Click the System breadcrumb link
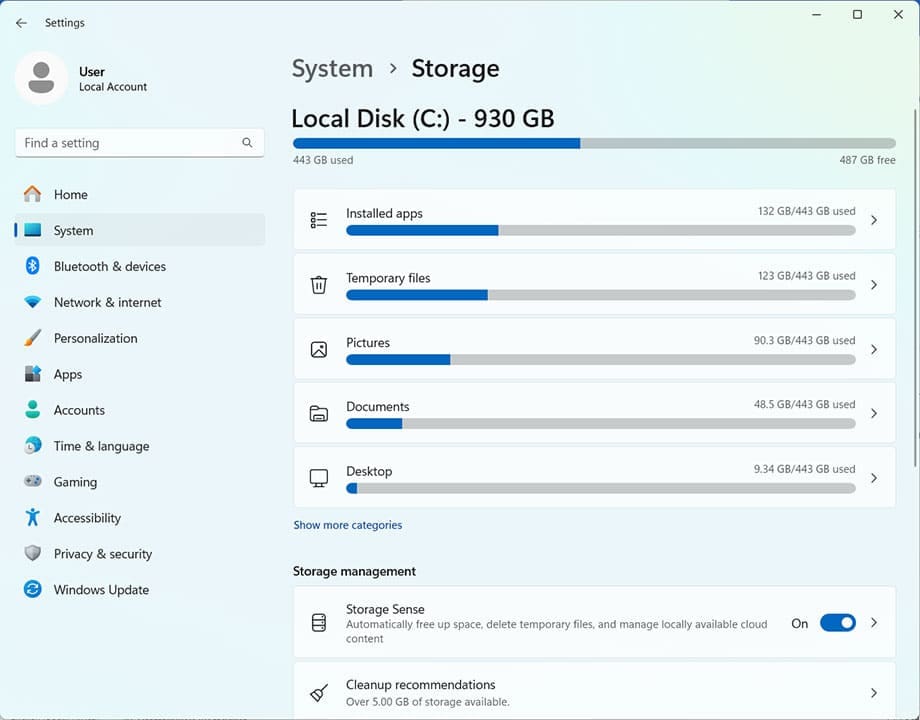Viewport: 920px width, 720px height. click(x=332, y=68)
